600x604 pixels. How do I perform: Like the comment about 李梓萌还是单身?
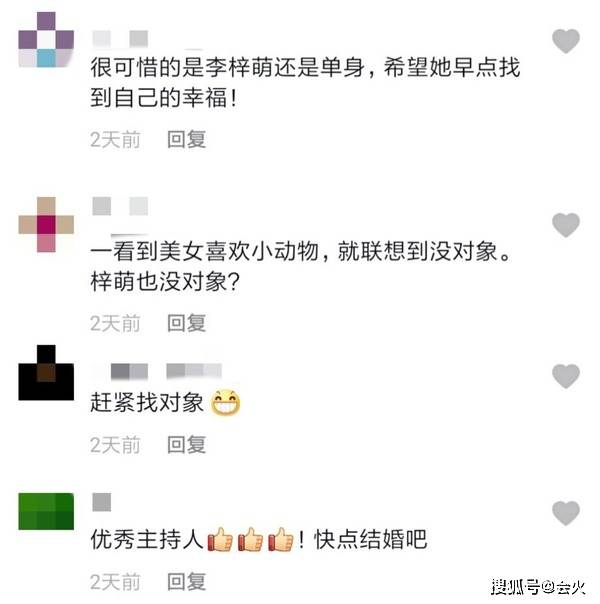click(566, 41)
